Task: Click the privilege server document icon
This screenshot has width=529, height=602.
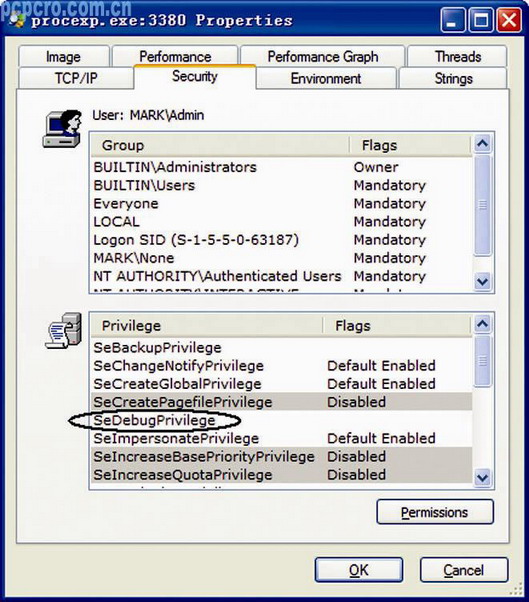Action: [x=63, y=331]
